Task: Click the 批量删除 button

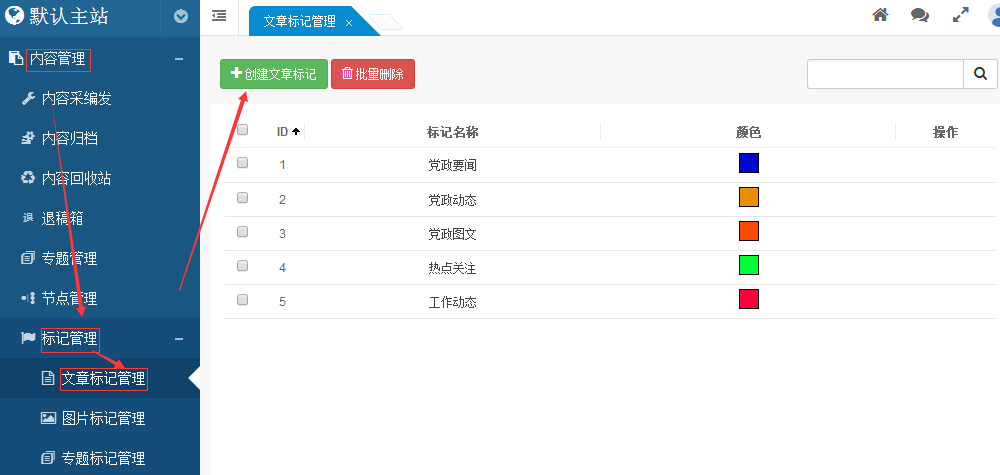Action: (372, 74)
